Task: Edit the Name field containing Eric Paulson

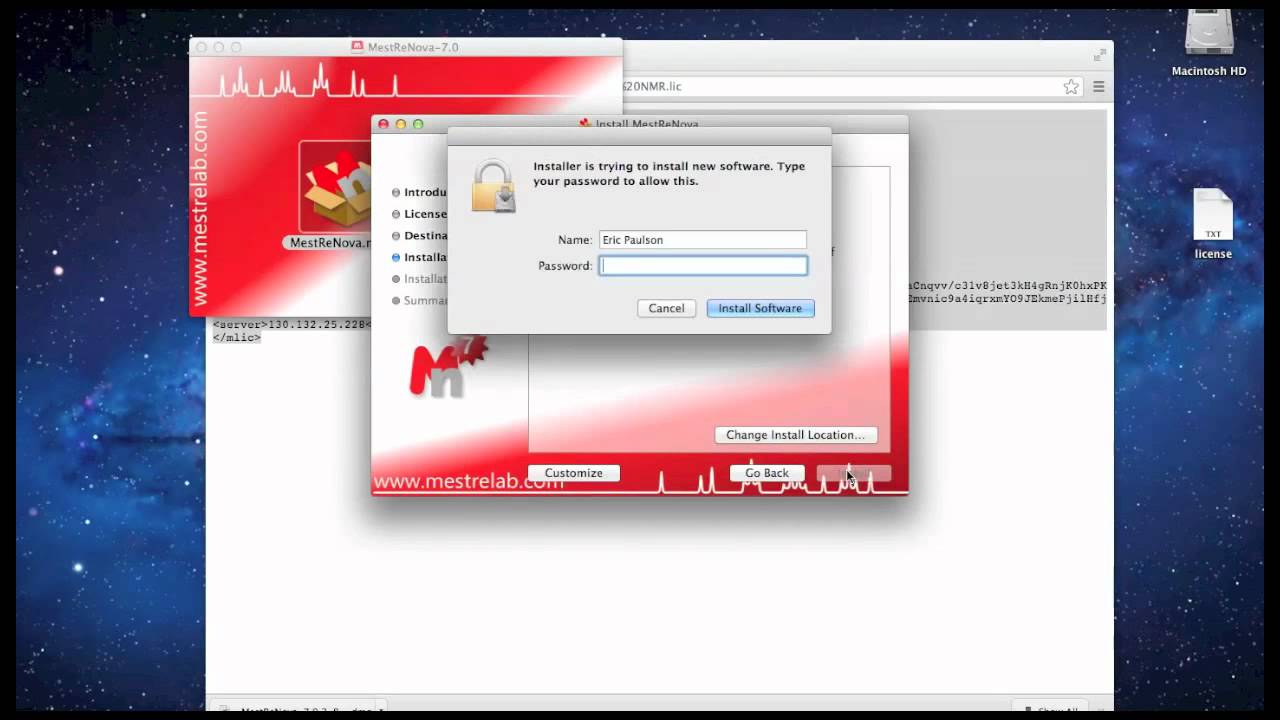Action: click(703, 240)
